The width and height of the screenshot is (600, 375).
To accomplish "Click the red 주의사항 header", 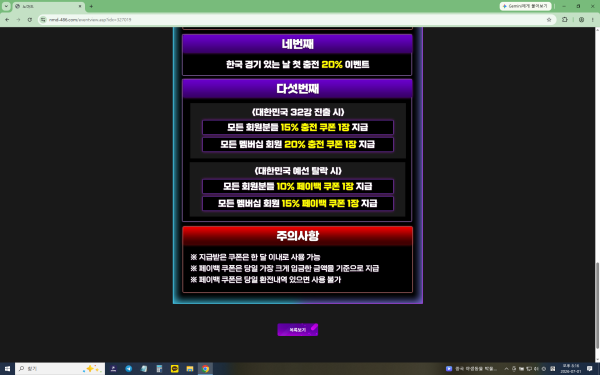I will click(x=297, y=236).
